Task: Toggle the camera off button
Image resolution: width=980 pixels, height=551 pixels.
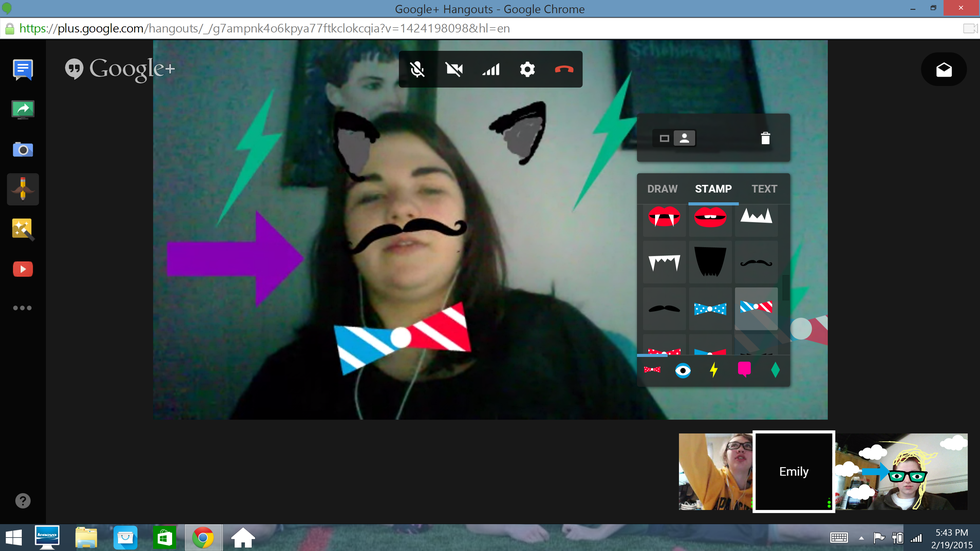Action: (454, 70)
